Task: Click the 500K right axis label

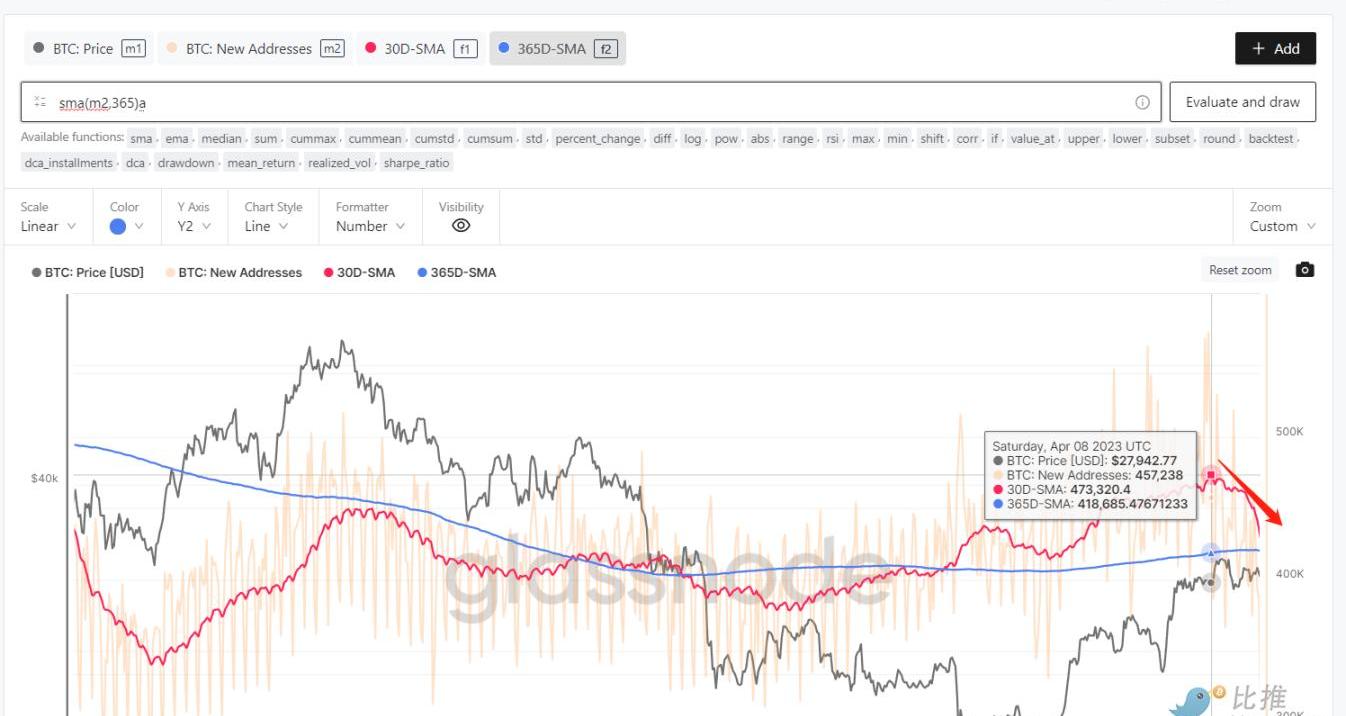Action: click(x=1290, y=431)
